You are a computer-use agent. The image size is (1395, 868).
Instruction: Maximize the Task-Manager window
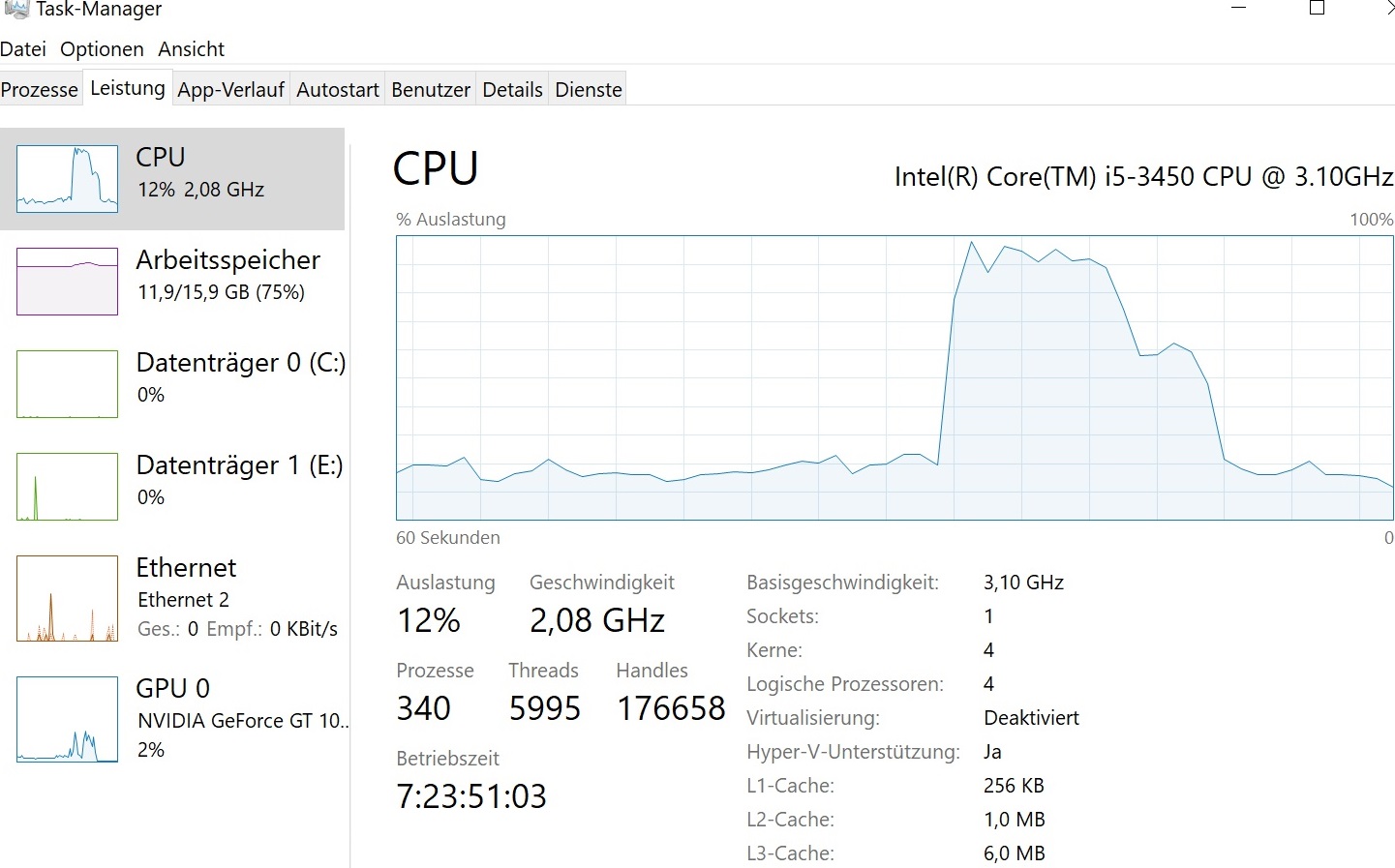pos(1317,8)
